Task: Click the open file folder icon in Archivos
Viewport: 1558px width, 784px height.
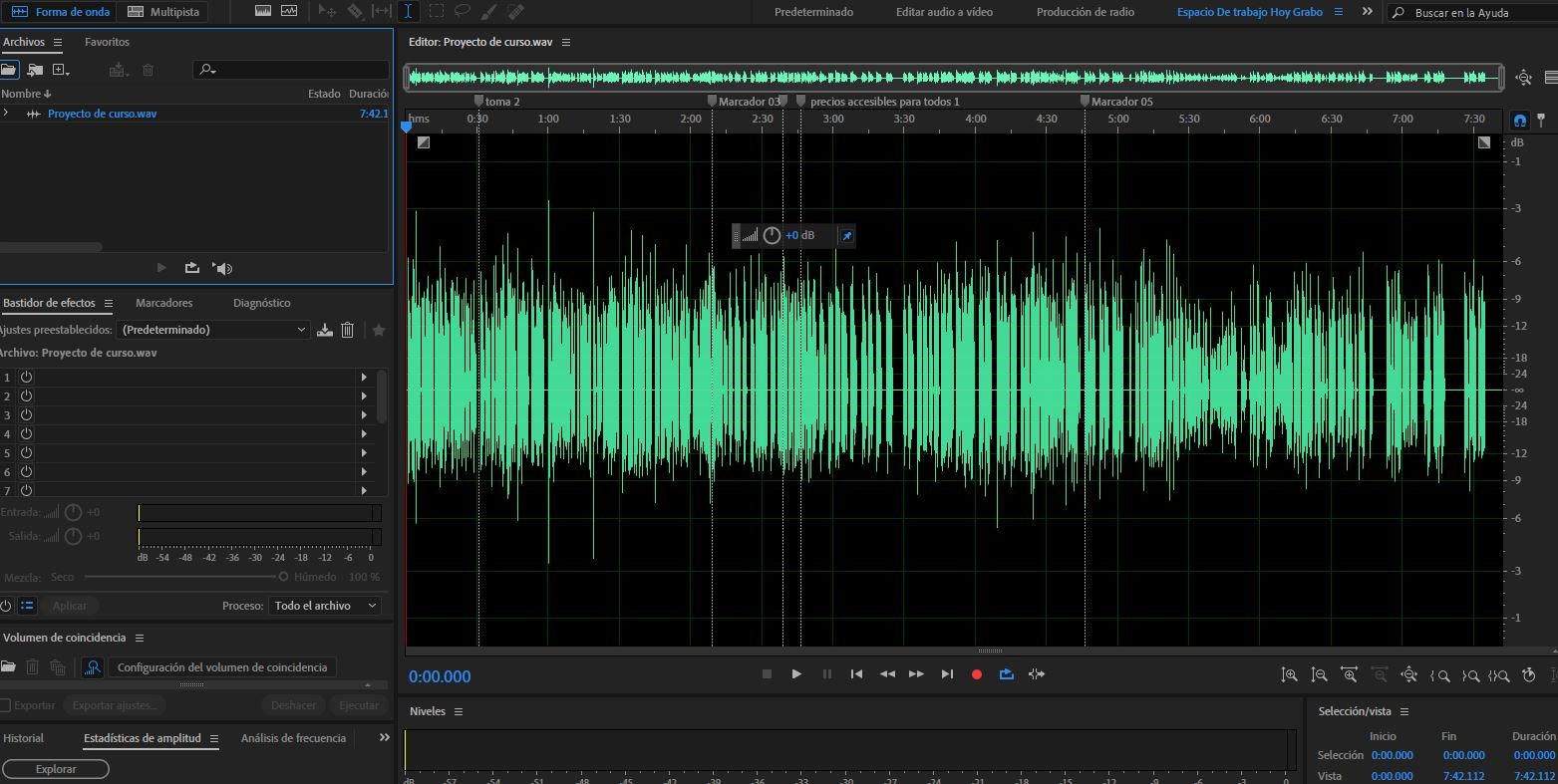Action: [x=9, y=70]
